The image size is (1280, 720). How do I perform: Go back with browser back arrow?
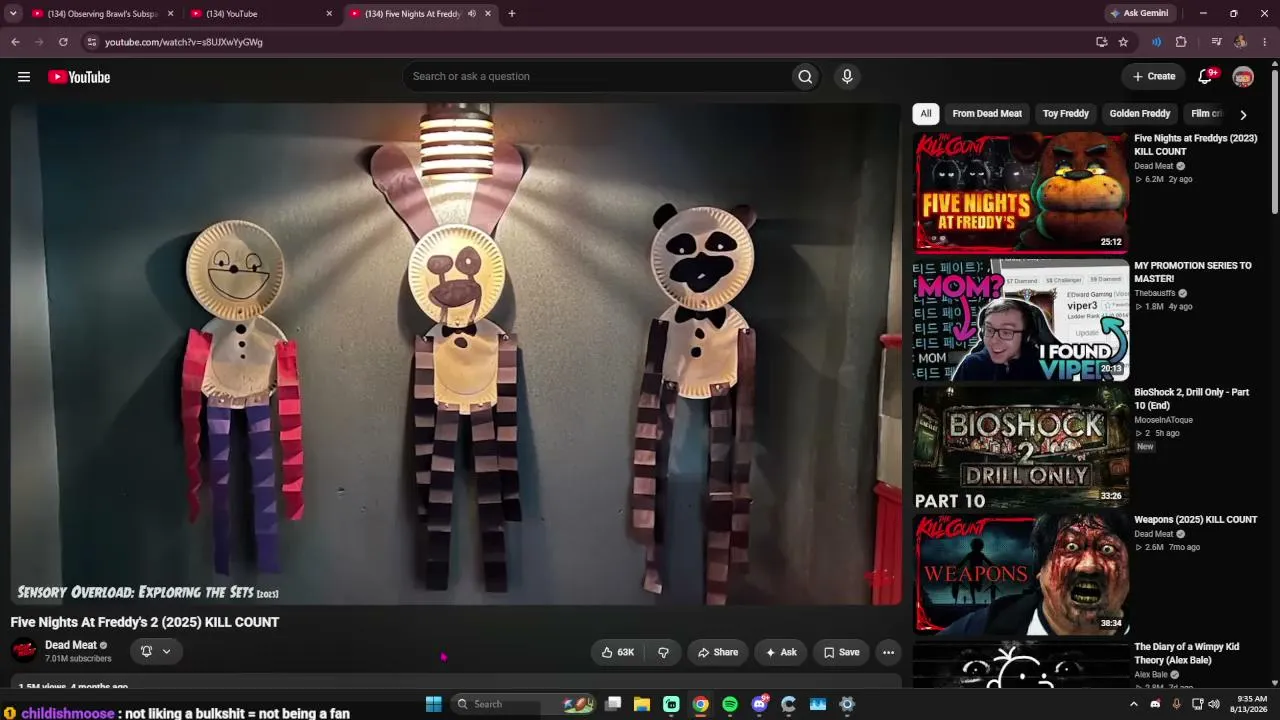tap(15, 42)
